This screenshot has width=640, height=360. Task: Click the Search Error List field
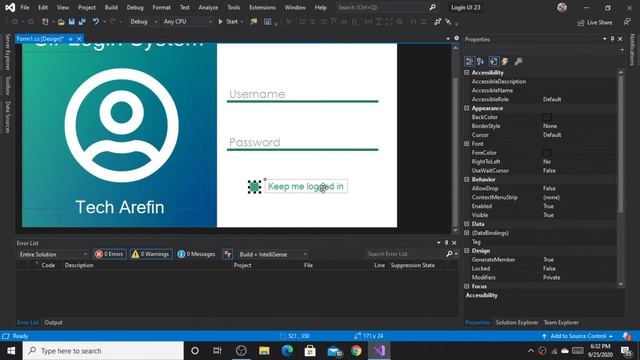404,254
